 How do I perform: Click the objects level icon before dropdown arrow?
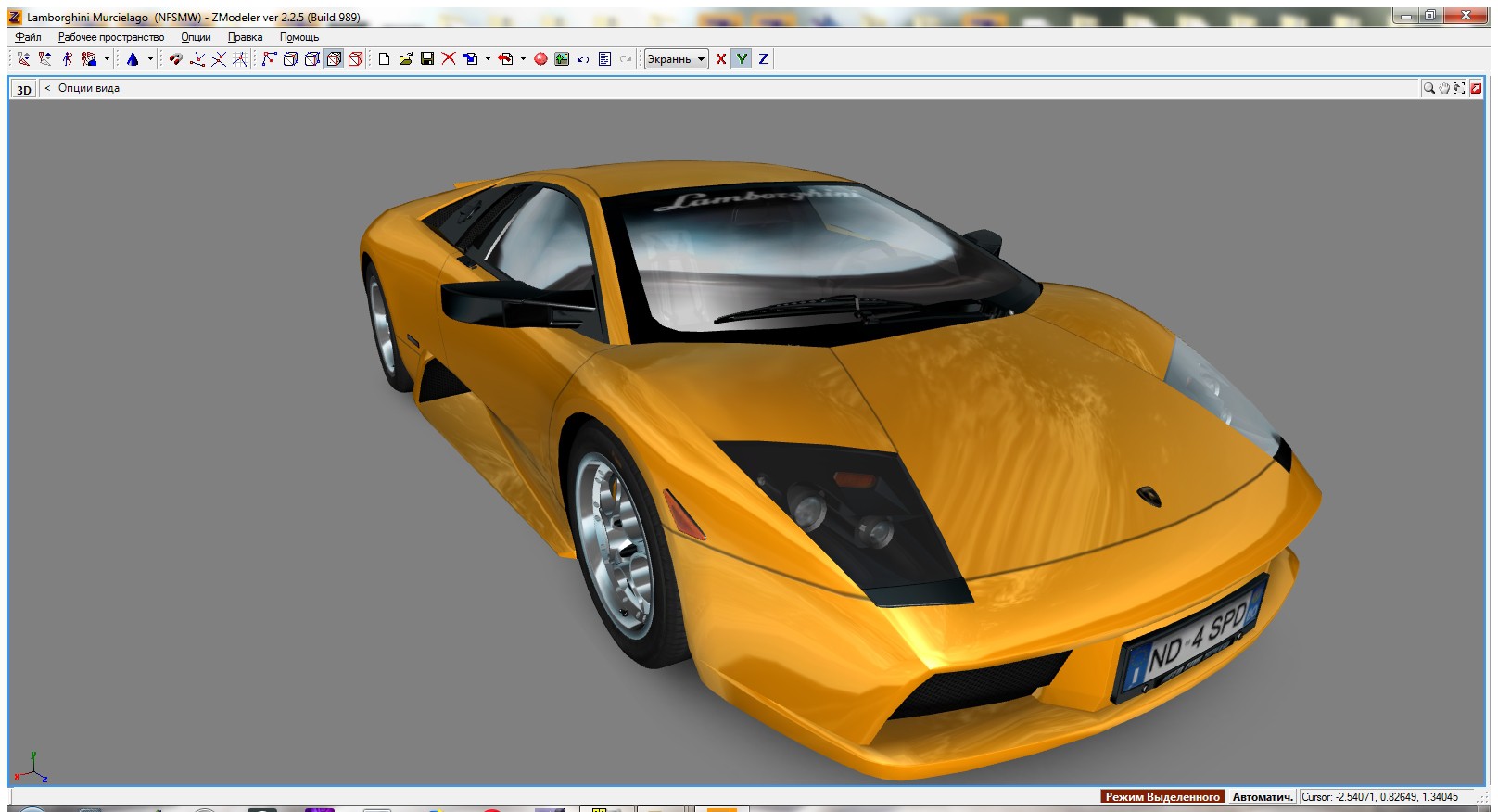89,58
